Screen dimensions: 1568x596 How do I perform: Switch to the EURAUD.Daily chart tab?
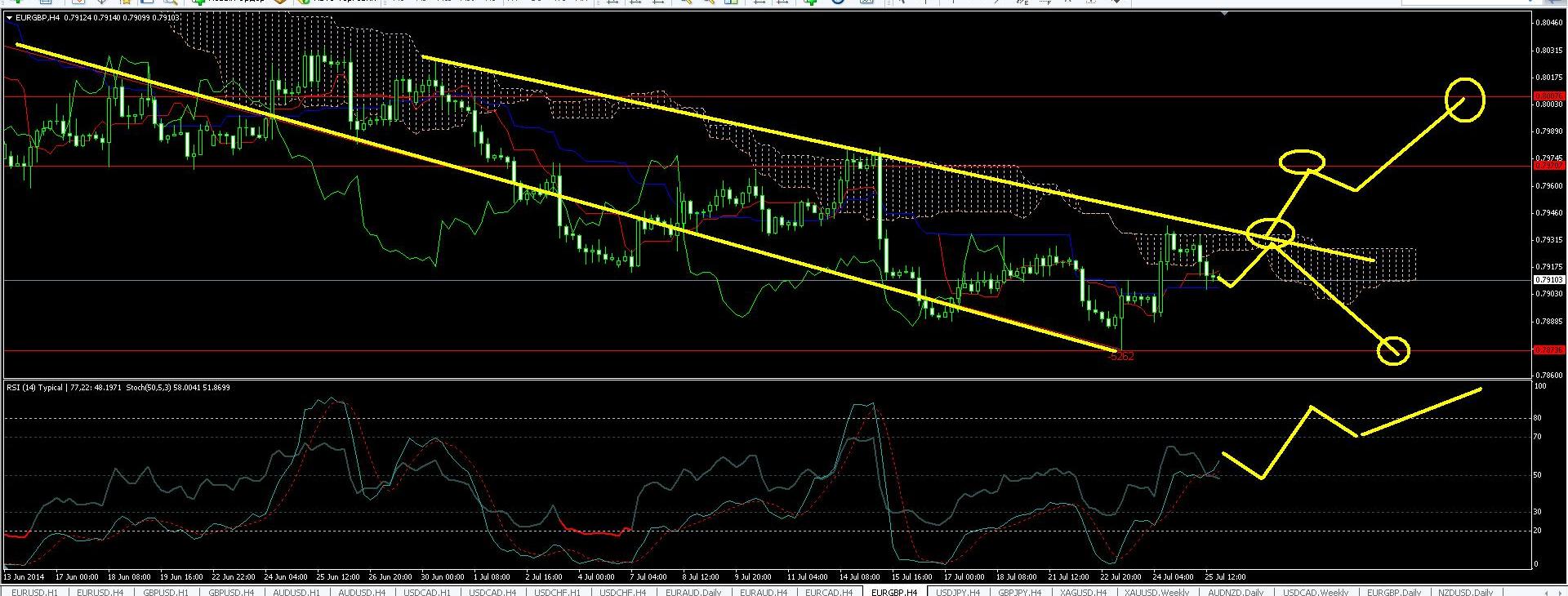pyautogui.click(x=693, y=592)
